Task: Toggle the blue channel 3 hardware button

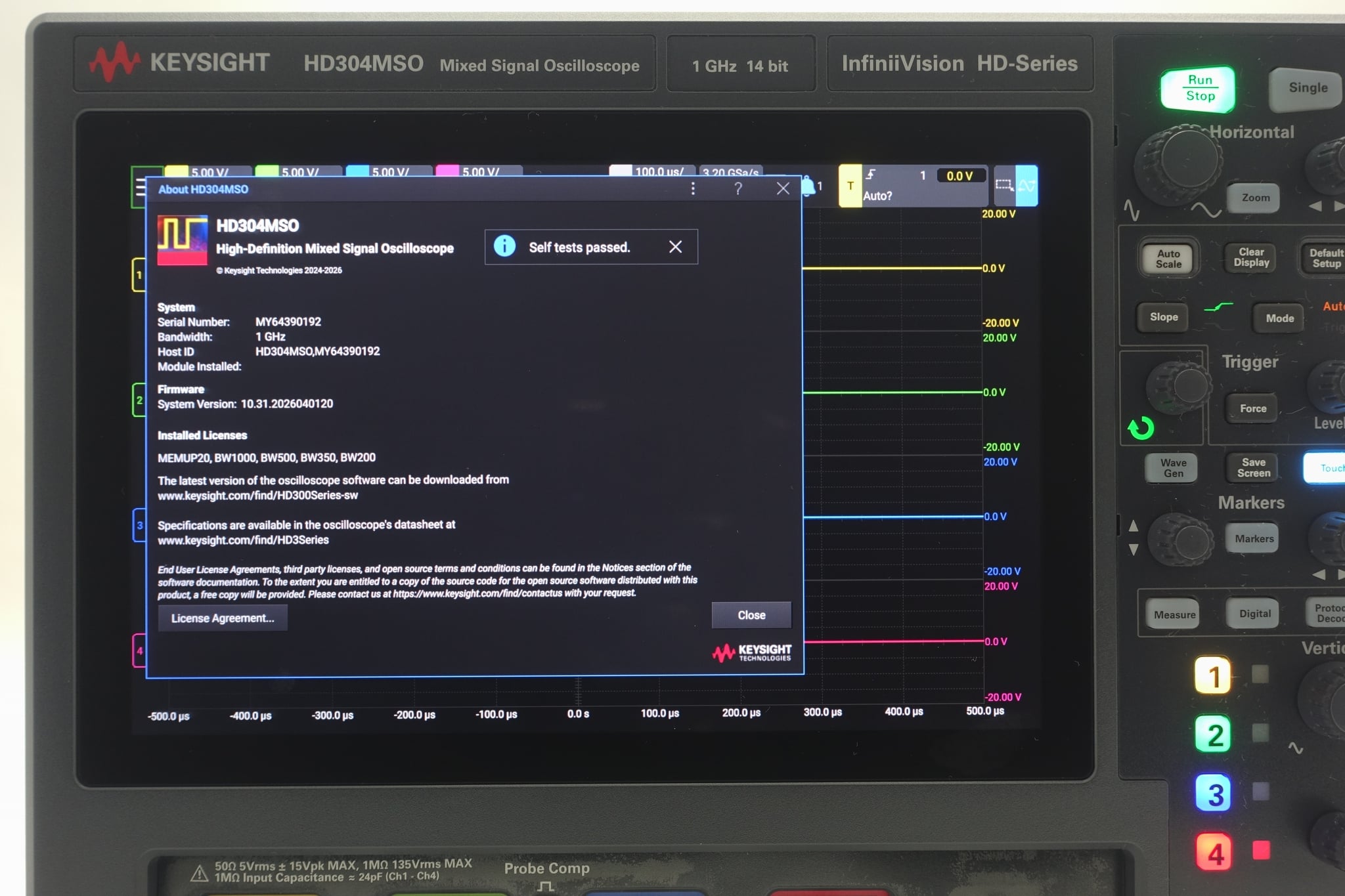Action: coord(1214,794)
